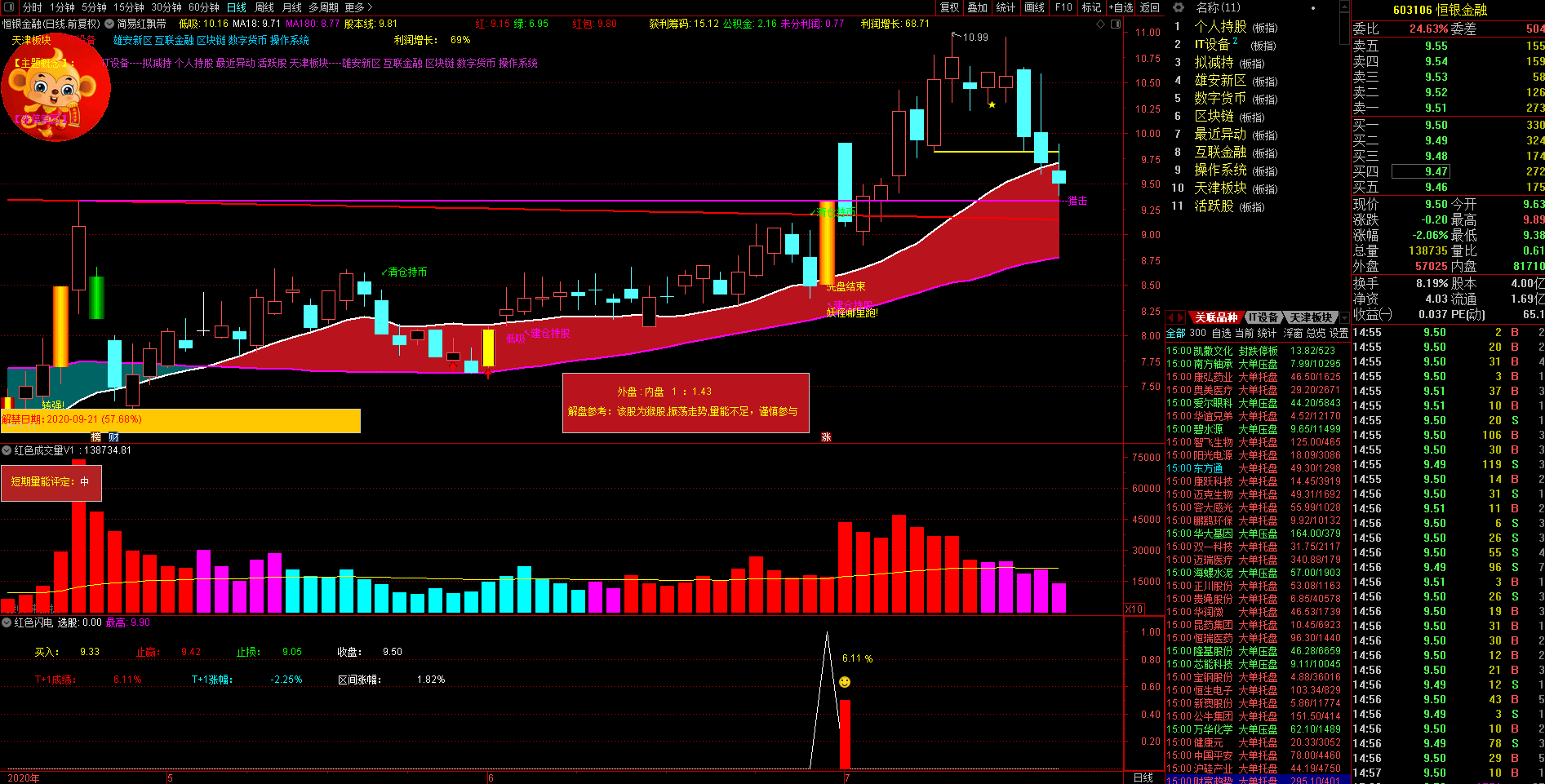Switch to 周线 weekly chart

[x=264, y=7]
